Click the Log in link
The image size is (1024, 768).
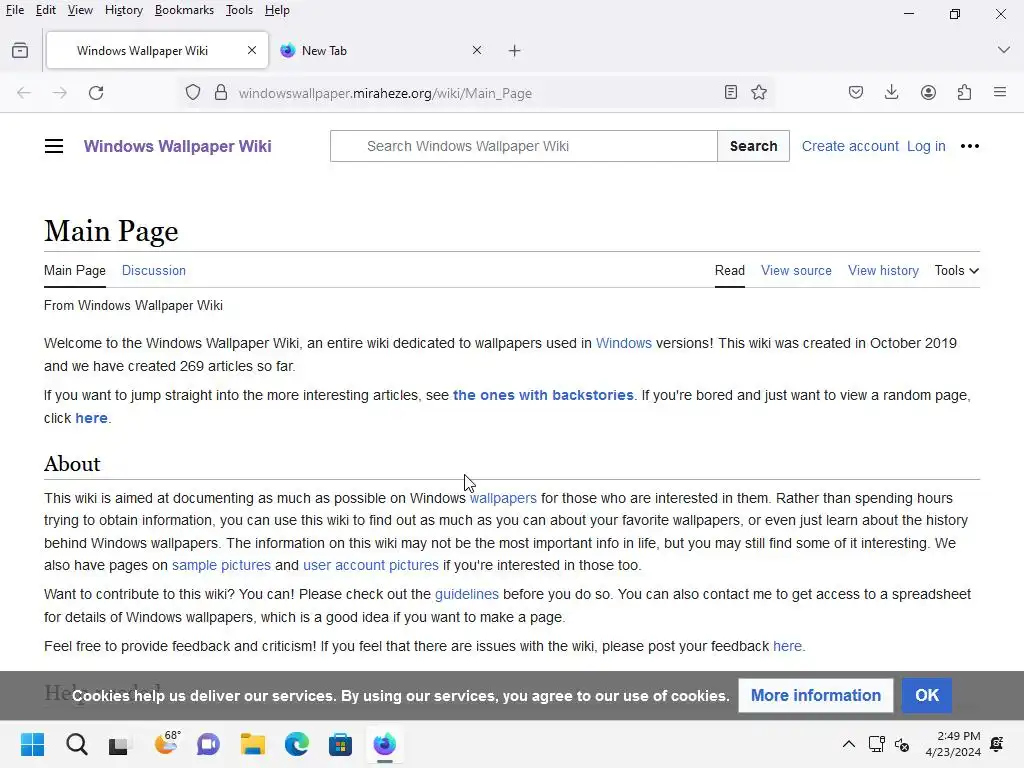926,146
